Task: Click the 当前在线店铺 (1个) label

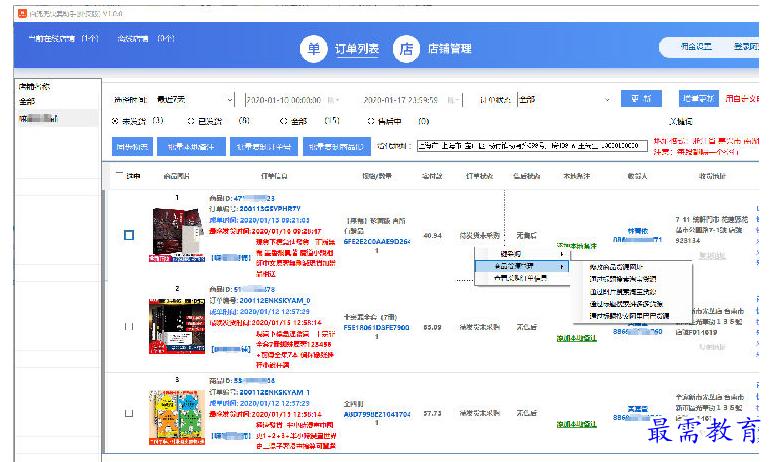Action: 63,38
